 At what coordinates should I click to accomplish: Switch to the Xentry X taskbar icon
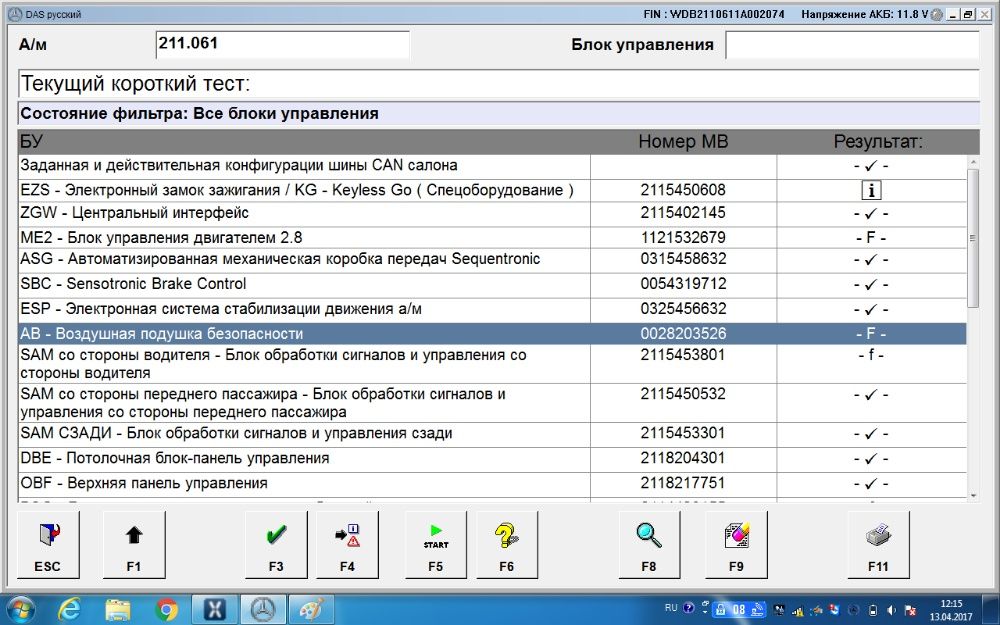214,610
